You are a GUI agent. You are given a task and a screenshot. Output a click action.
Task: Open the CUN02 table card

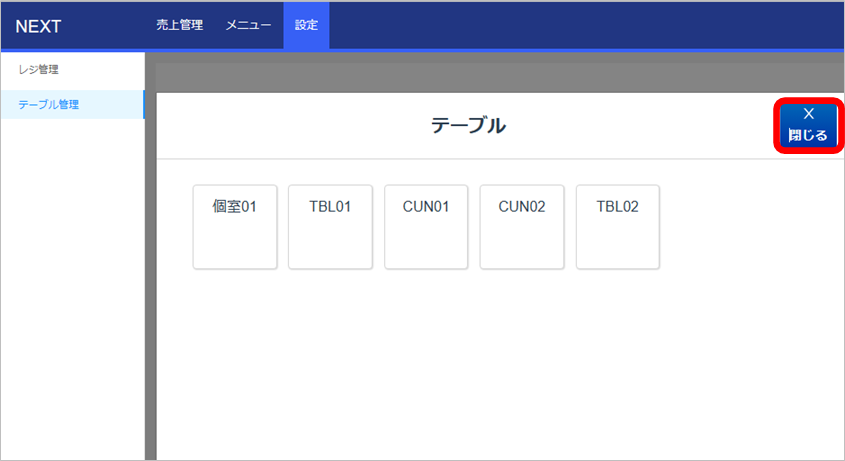522,227
